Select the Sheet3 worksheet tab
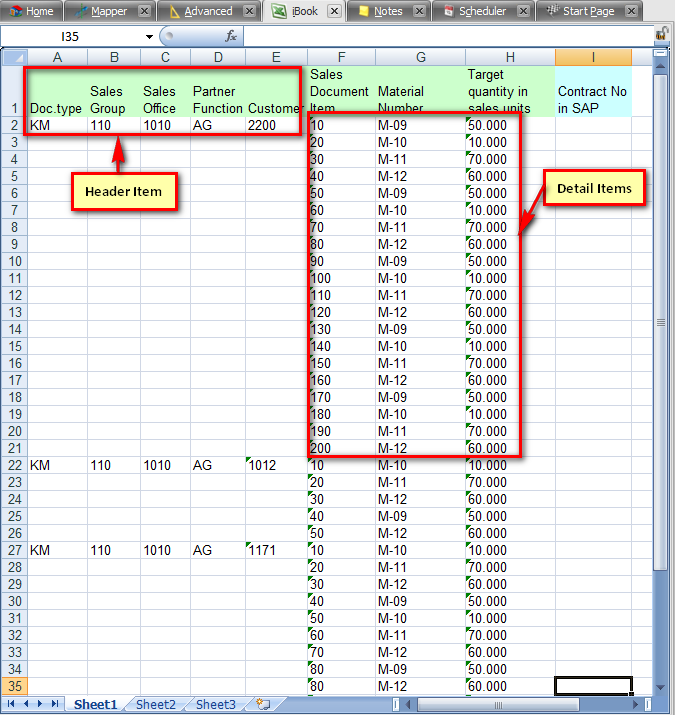This screenshot has width=675, height=715. click(x=215, y=704)
